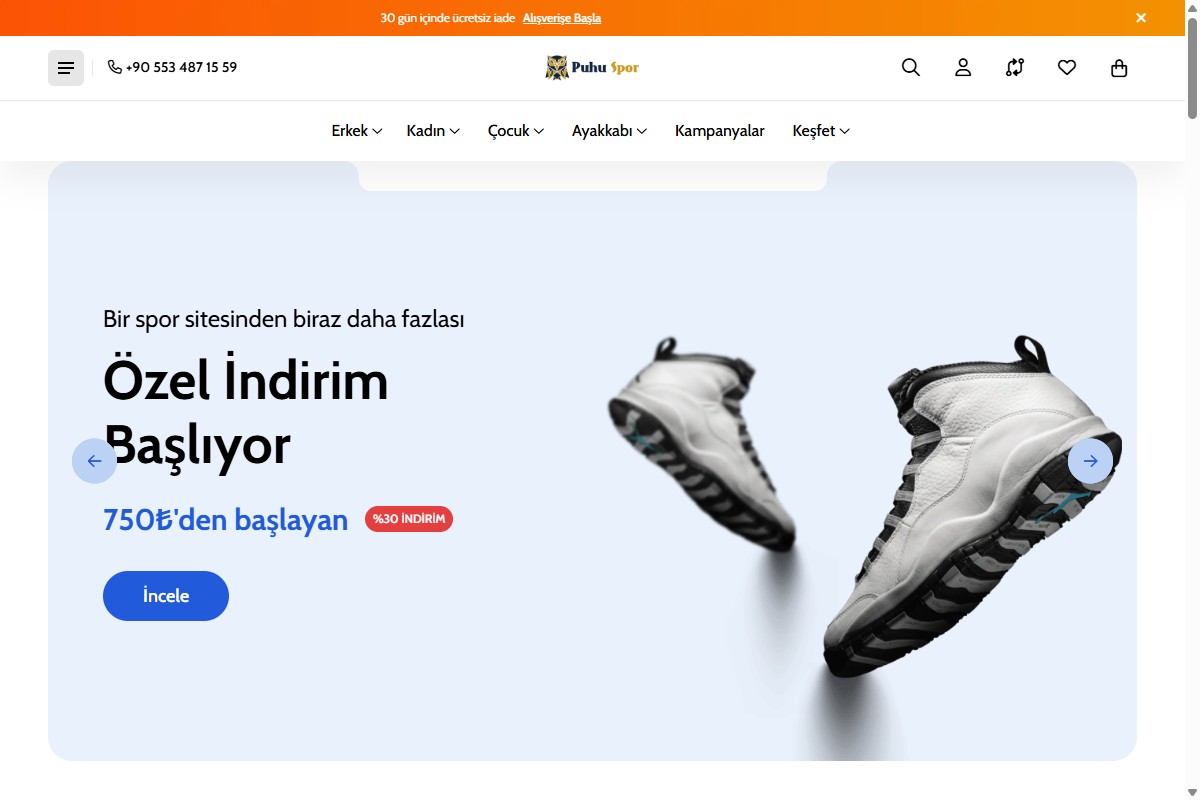The image size is (1200, 800).
Task: Follow the Alışverişe Başla link
Action: point(562,18)
